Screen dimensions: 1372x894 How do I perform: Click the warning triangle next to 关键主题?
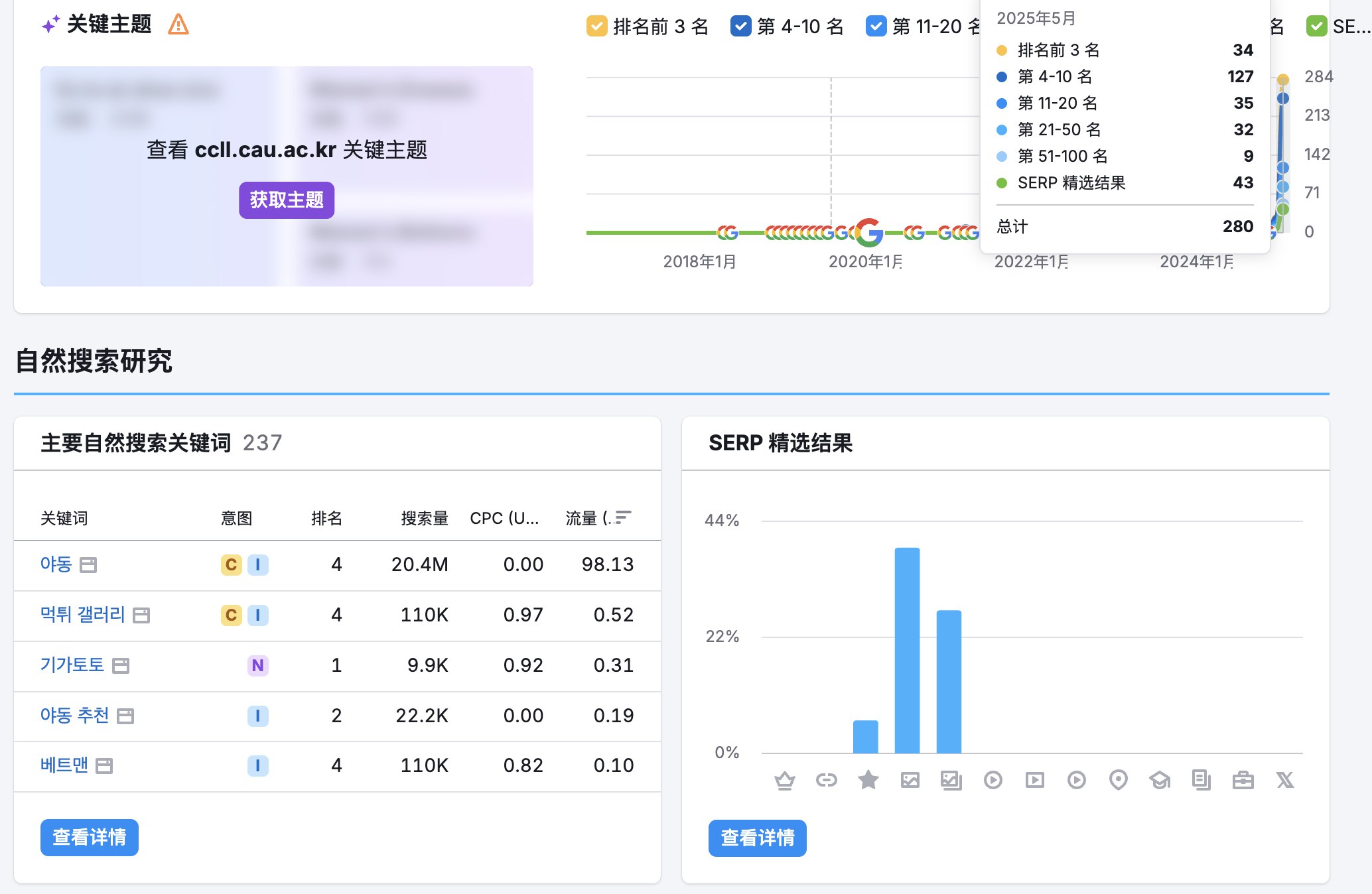[x=178, y=25]
